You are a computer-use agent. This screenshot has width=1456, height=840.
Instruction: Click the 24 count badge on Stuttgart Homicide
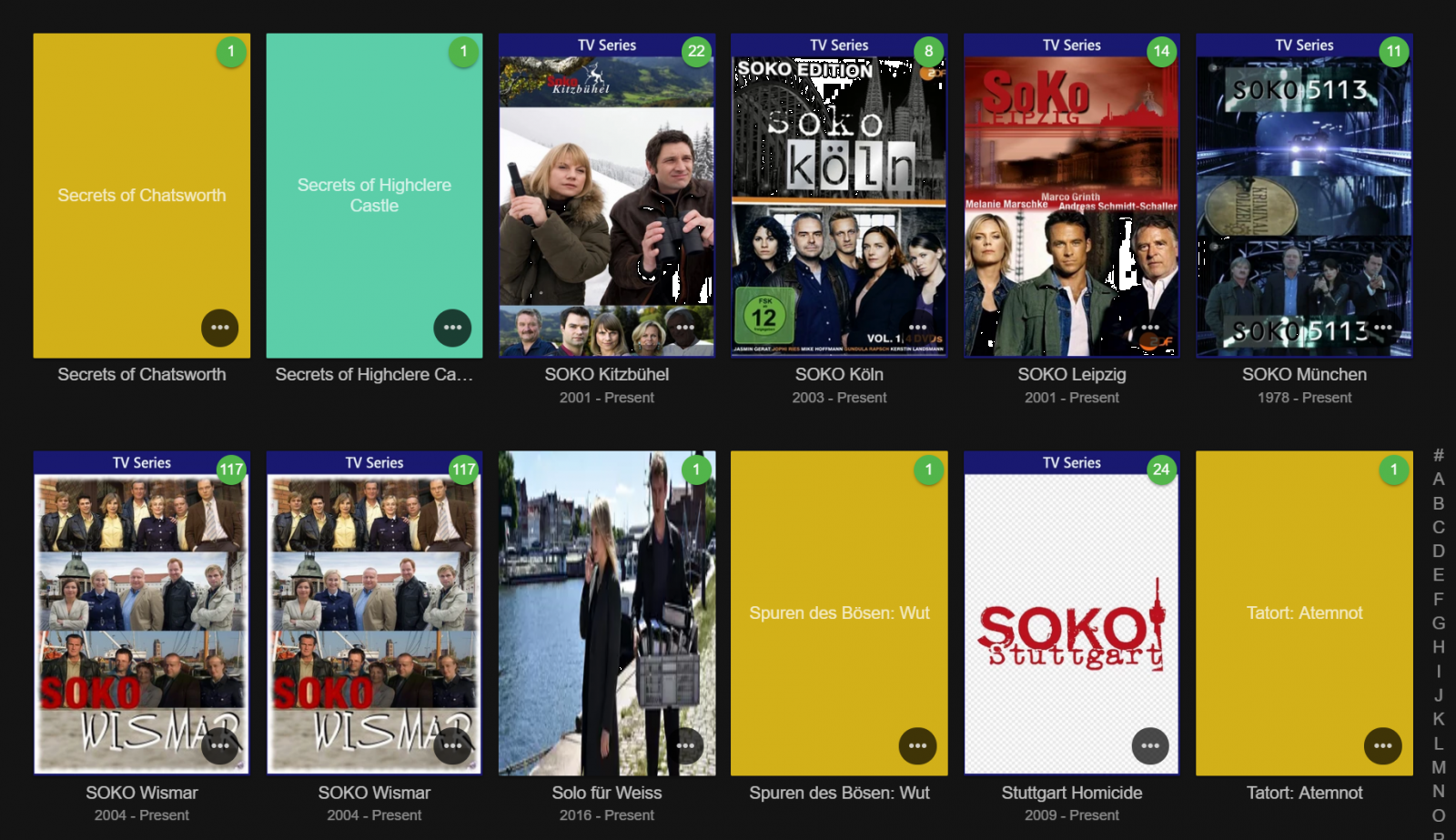[x=1161, y=470]
